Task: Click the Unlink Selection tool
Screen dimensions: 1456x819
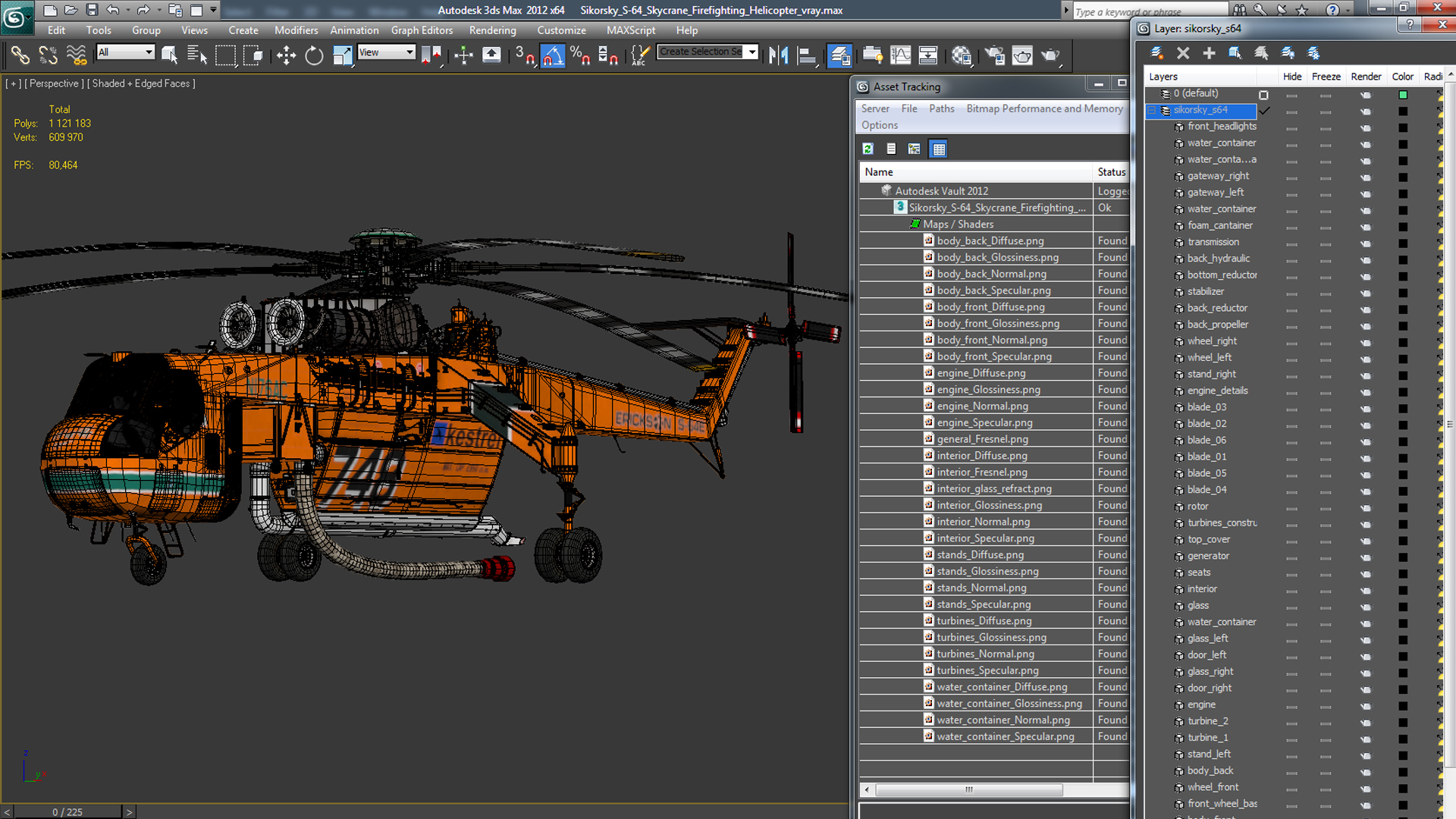Action: tap(49, 55)
